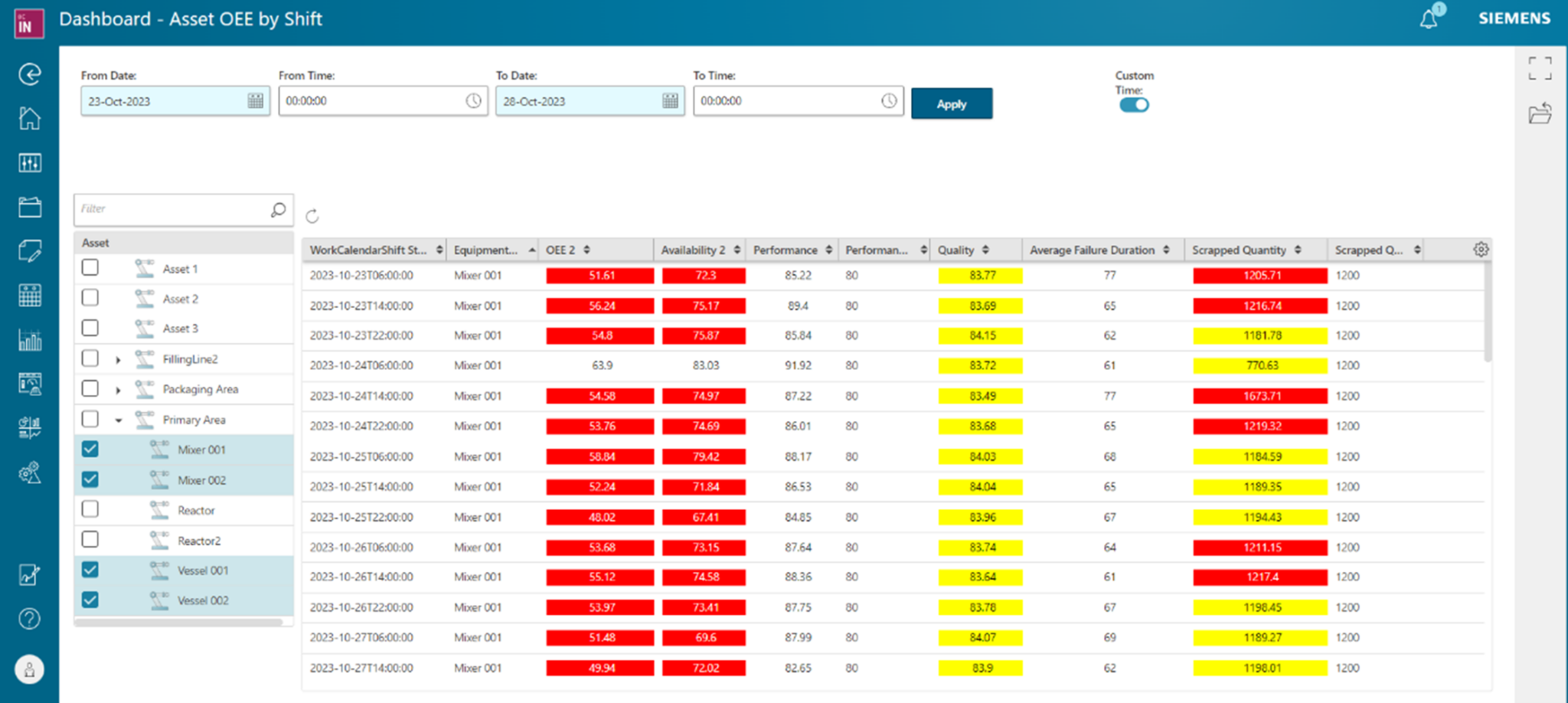Open the table settings gear icon
Image resolution: width=1568 pixels, height=703 pixels.
(1481, 249)
